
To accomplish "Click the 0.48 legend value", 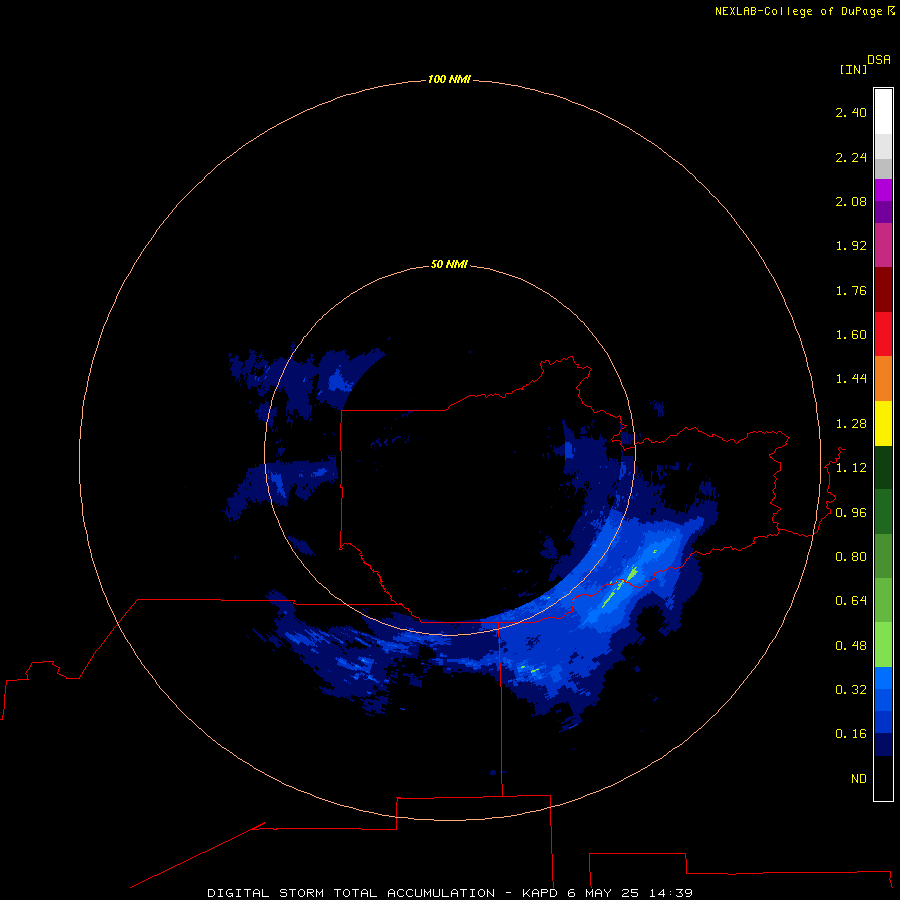I will pos(851,646).
